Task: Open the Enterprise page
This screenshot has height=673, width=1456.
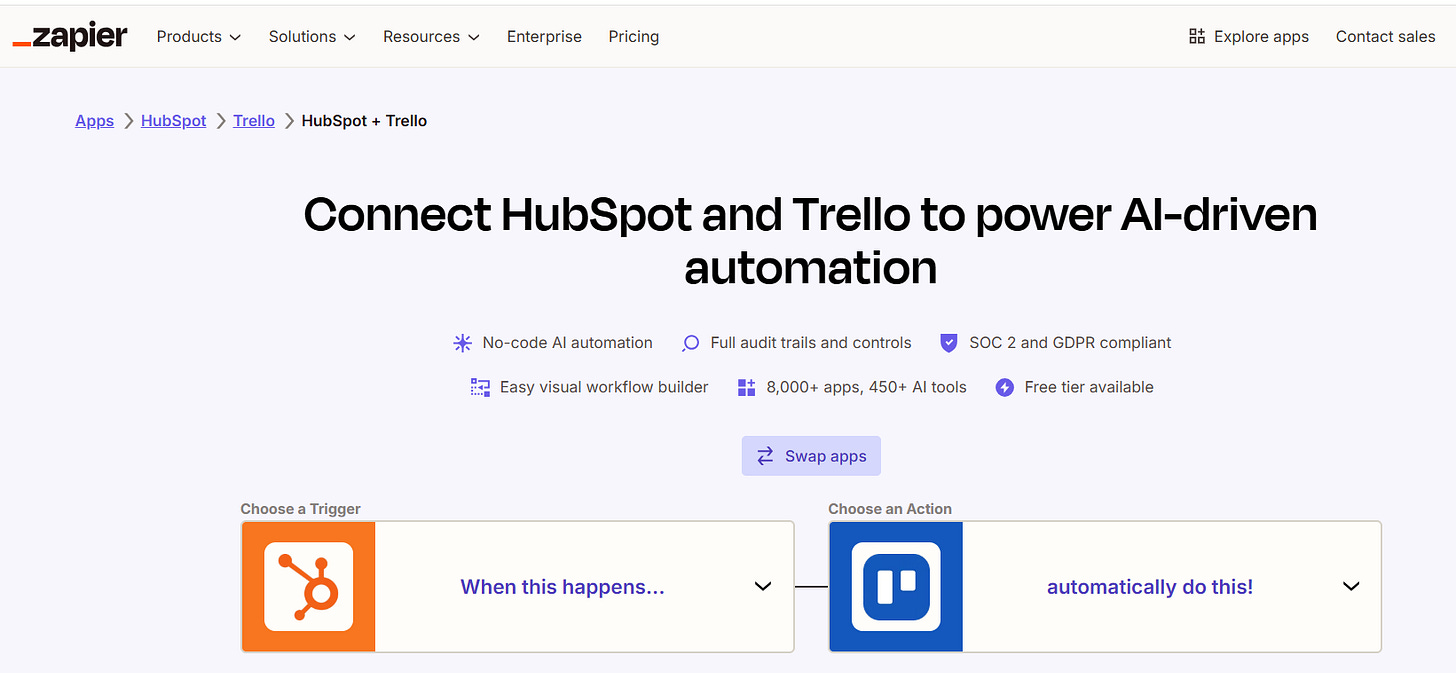Action: [x=544, y=37]
